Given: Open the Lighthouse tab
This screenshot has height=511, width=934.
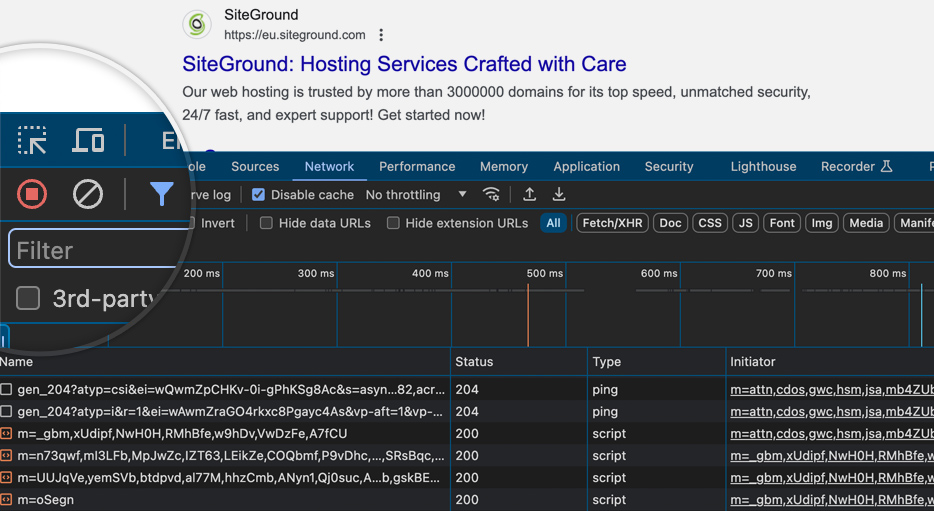Looking at the screenshot, I should [764, 167].
